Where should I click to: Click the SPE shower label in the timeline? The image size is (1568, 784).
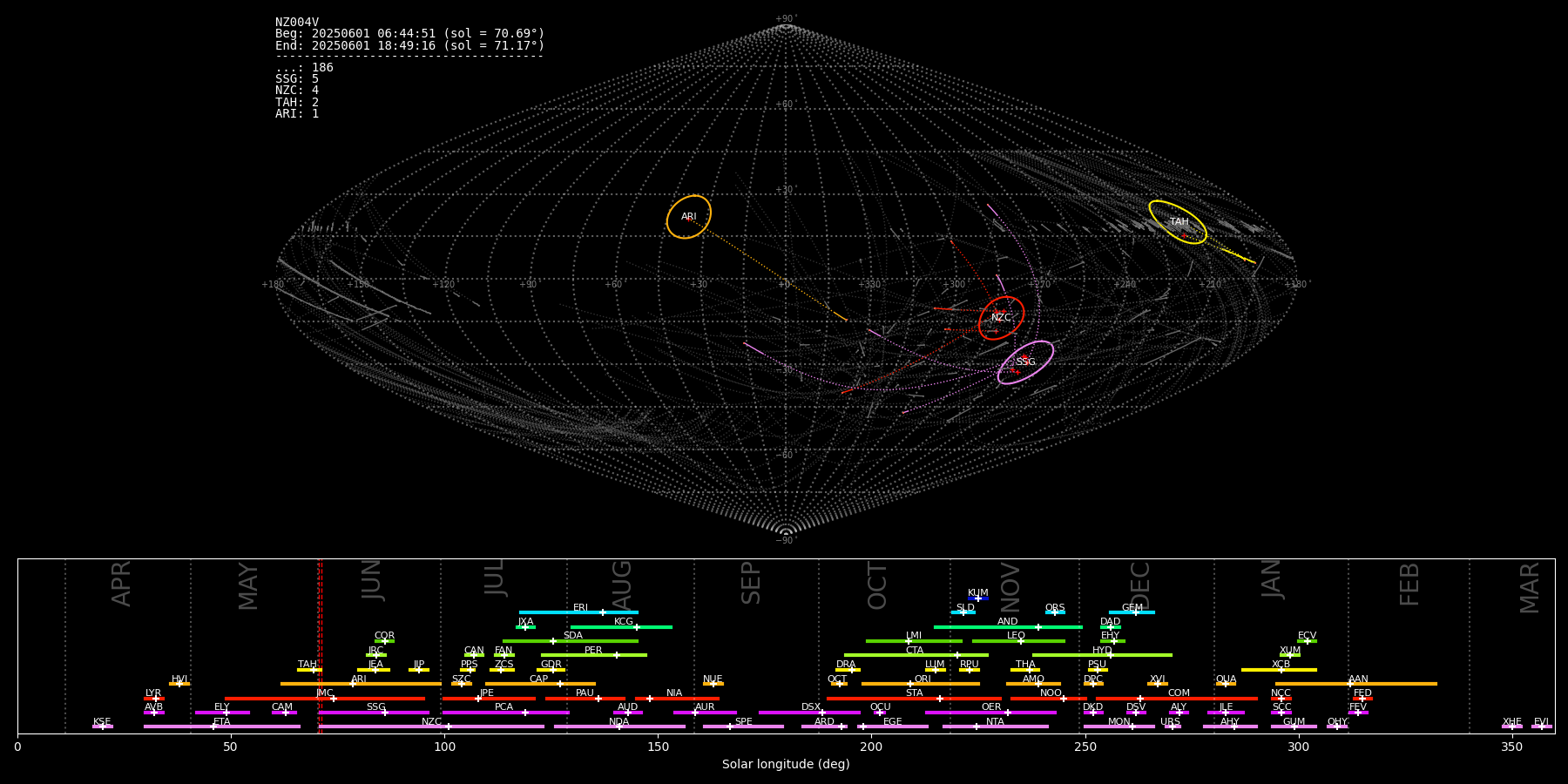(x=743, y=722)
